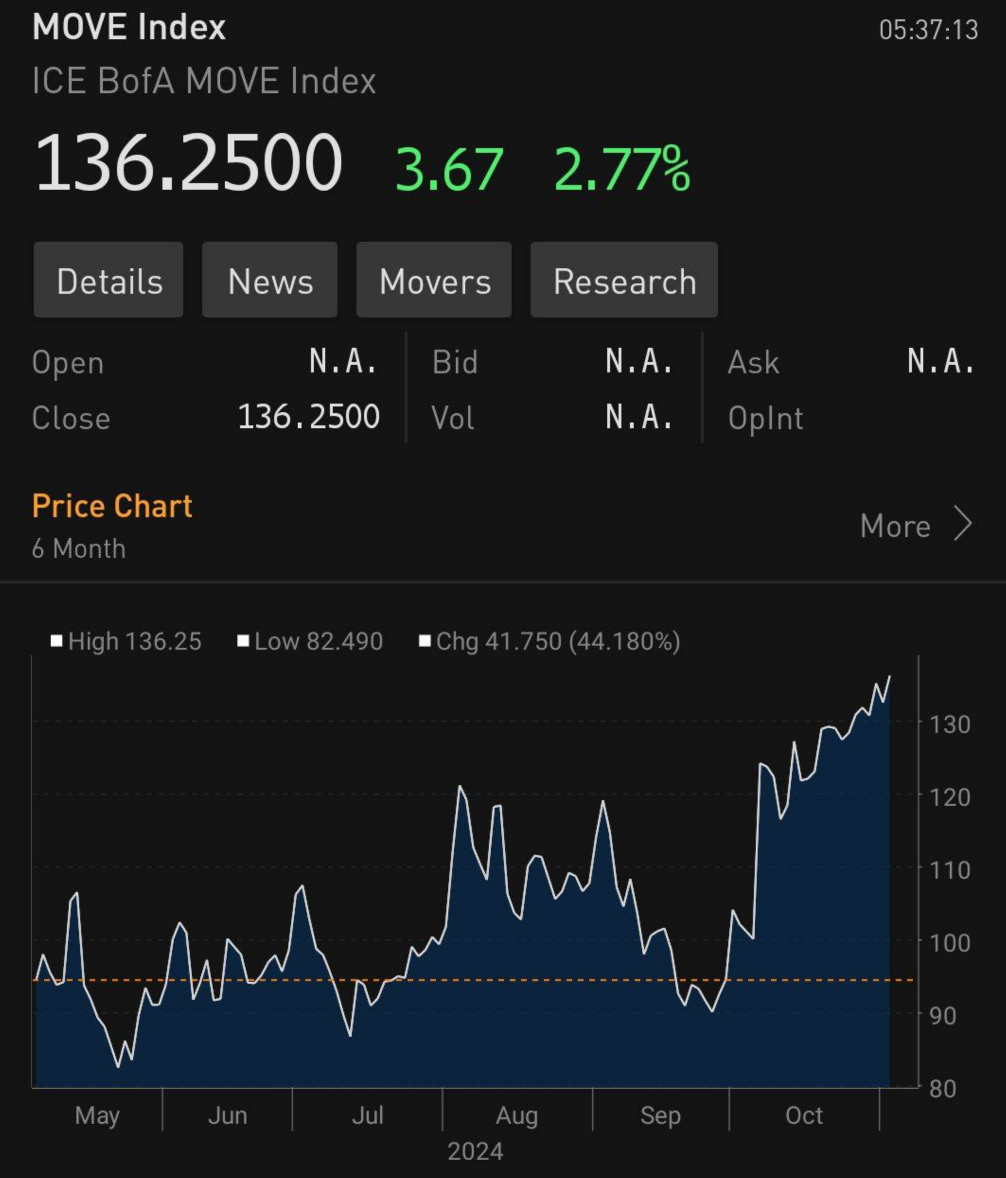Click the Close value 136.2500
The image size is (1006, 1178).
pyautogui.click(x=308, y=417)
